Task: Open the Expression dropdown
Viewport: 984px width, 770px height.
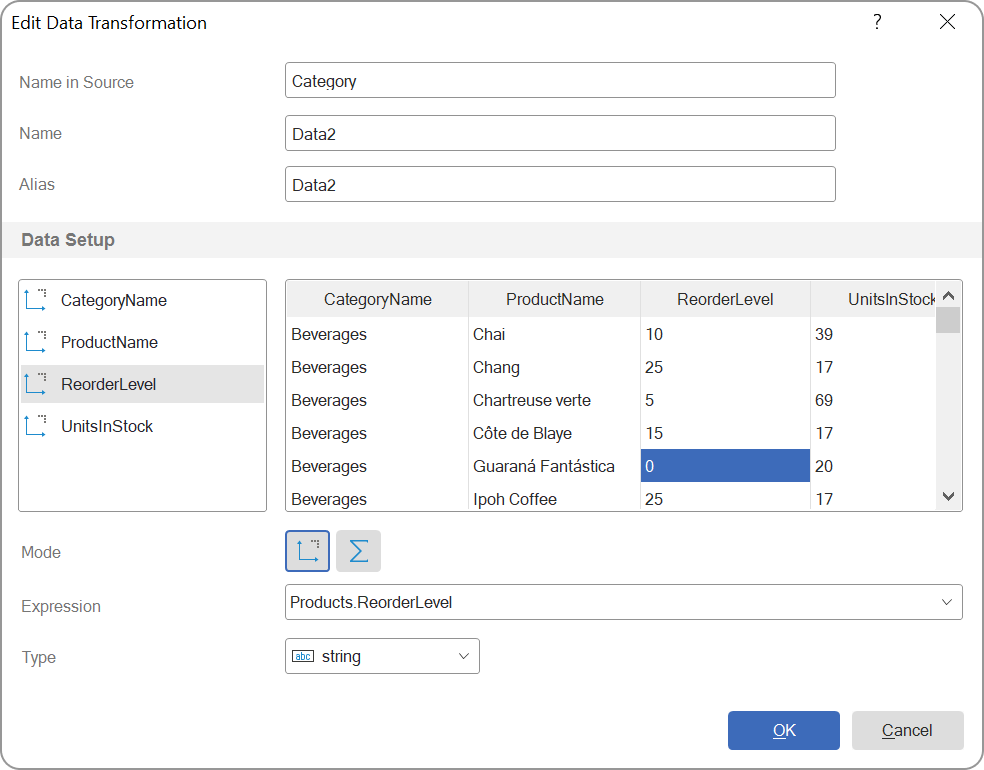Action: tap(947, 602)
